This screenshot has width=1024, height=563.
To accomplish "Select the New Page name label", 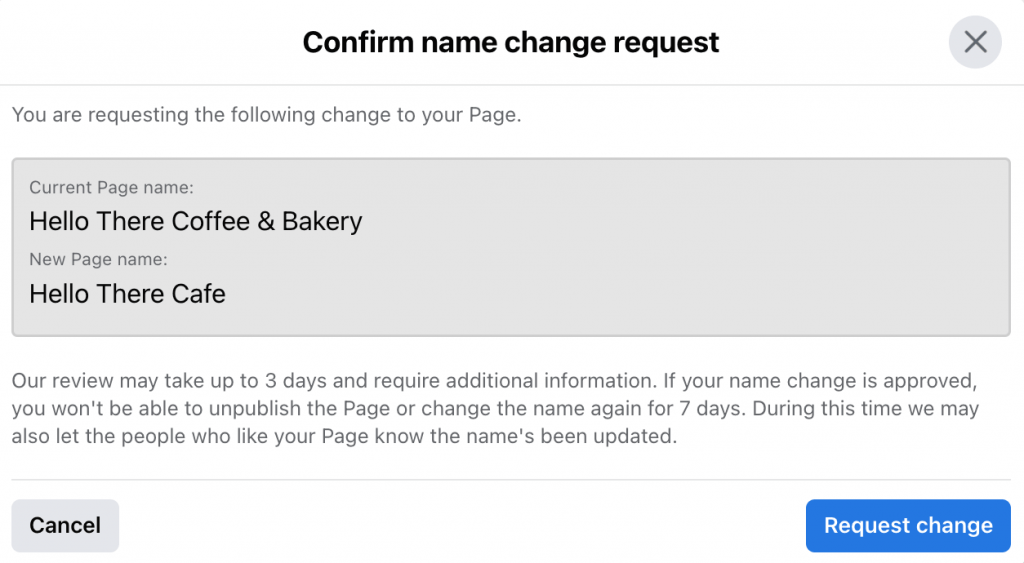I will click(x=99, y=259).
